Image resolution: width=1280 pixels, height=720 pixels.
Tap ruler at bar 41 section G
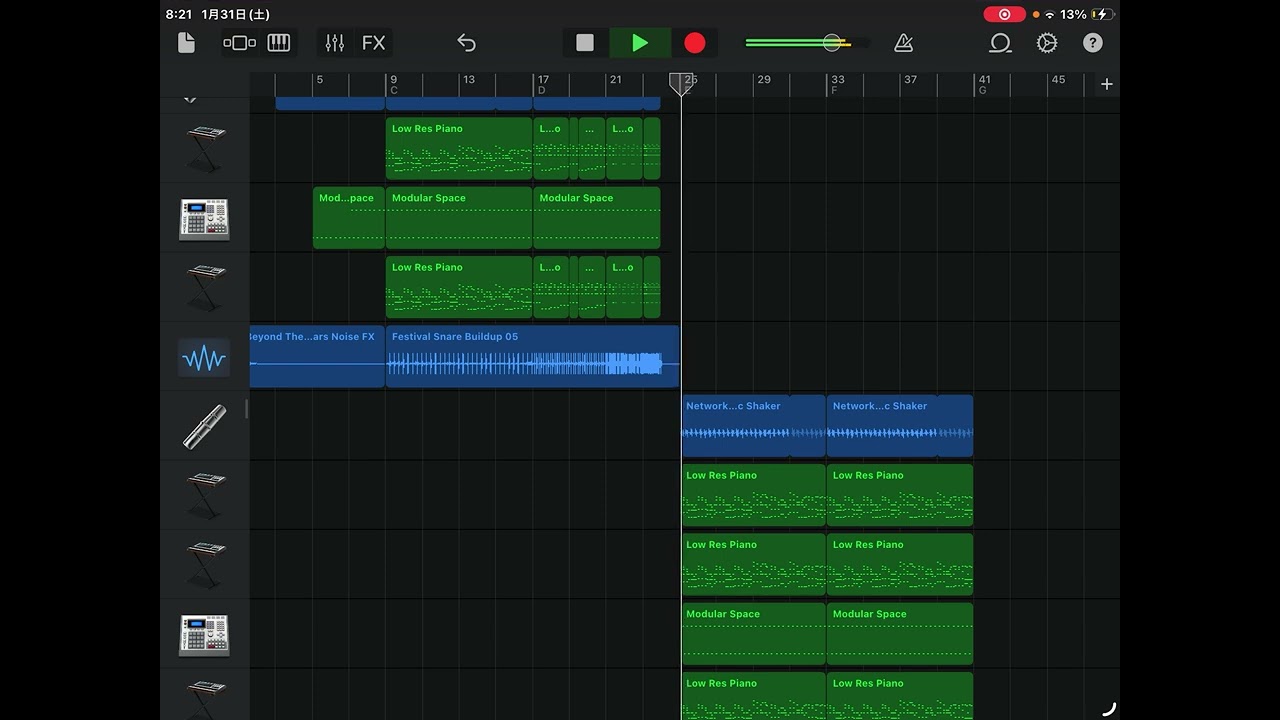(x=984, y=84)
